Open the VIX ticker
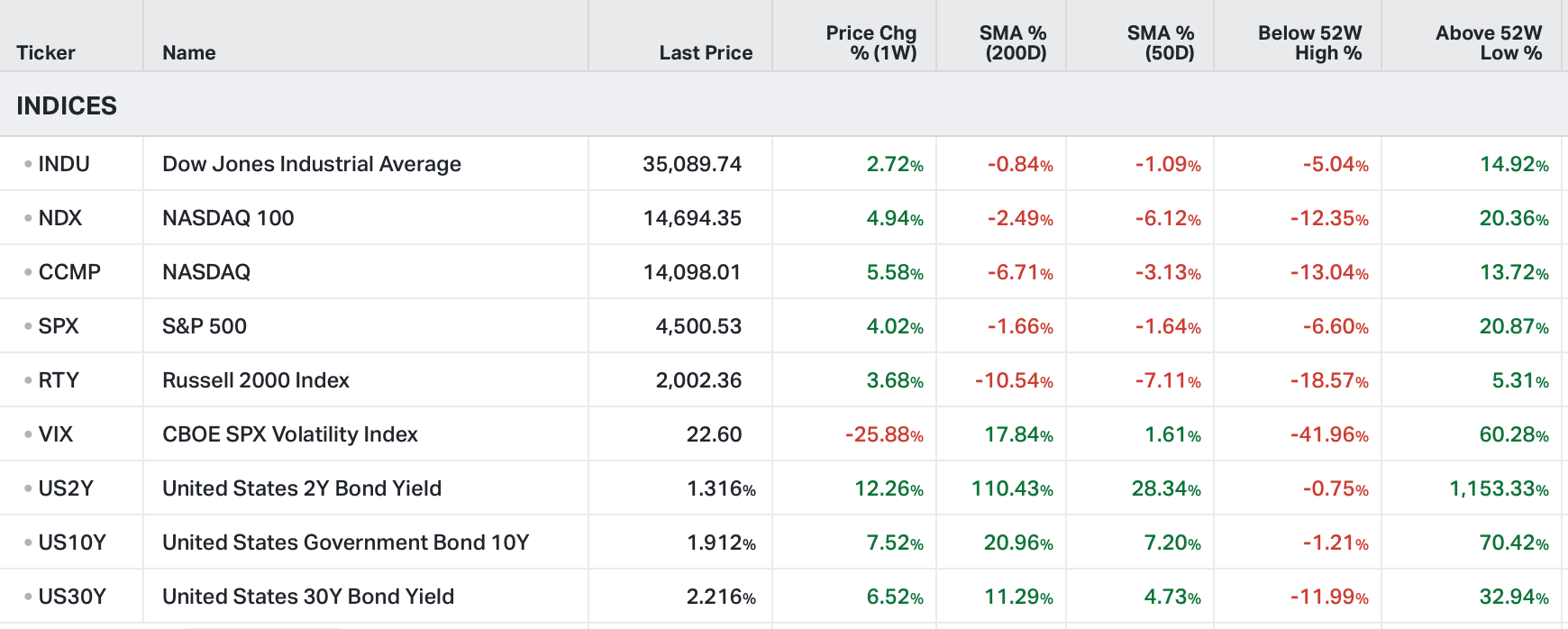1568x629 pixels. pos(56,434)
